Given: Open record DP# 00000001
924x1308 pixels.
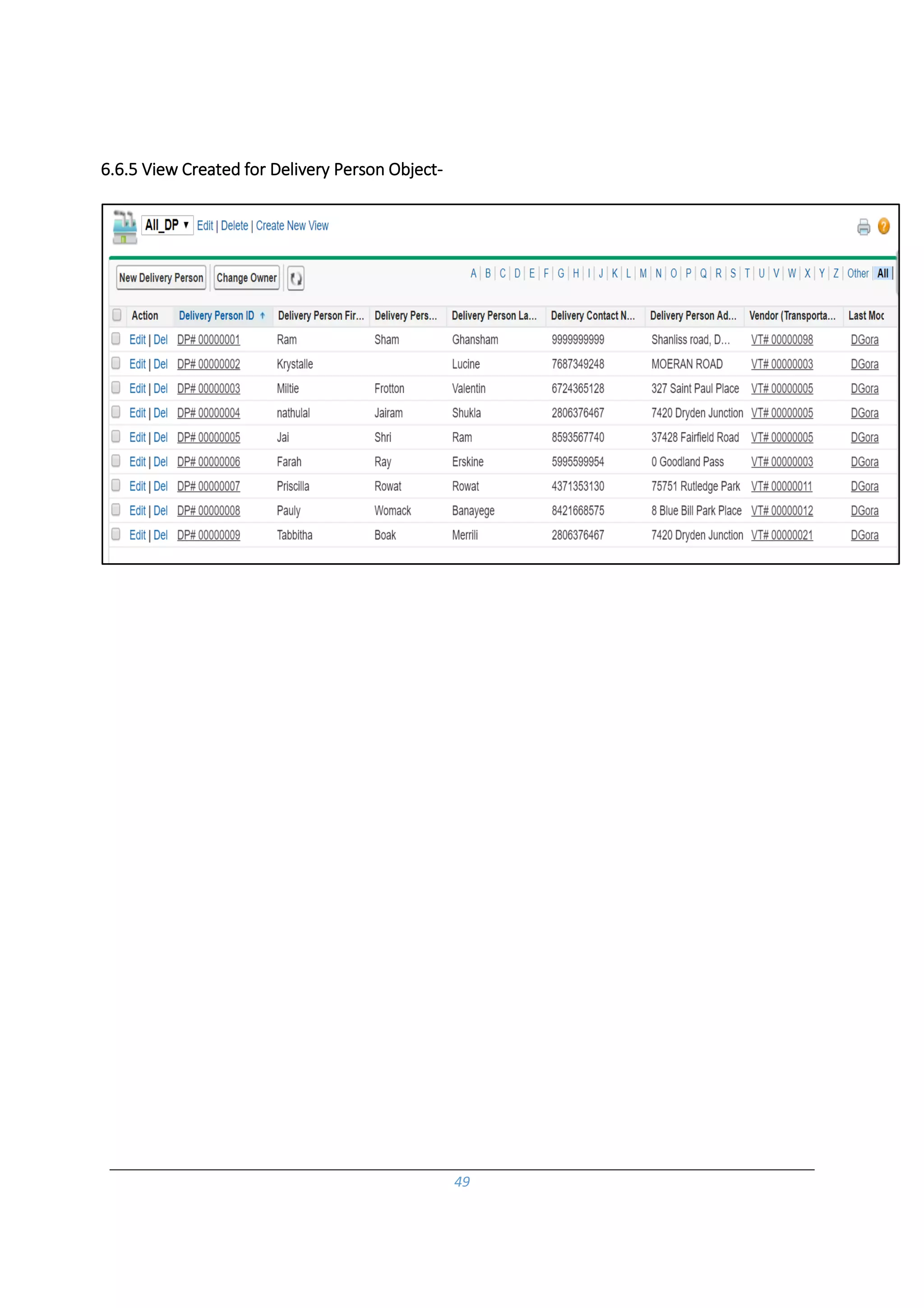Looking at the screenshot, I should 208,340.
